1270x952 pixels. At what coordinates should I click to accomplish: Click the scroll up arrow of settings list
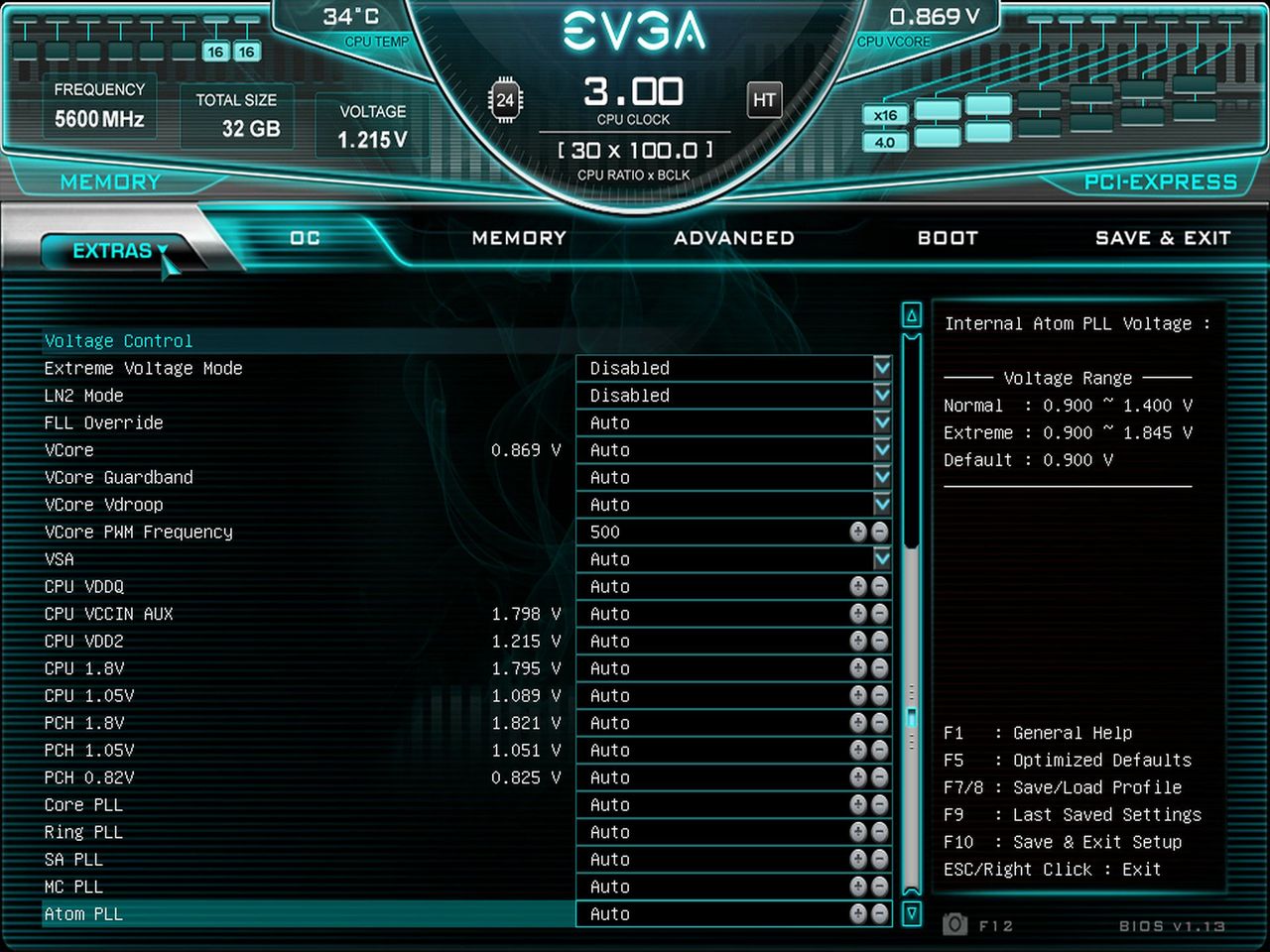912,315
